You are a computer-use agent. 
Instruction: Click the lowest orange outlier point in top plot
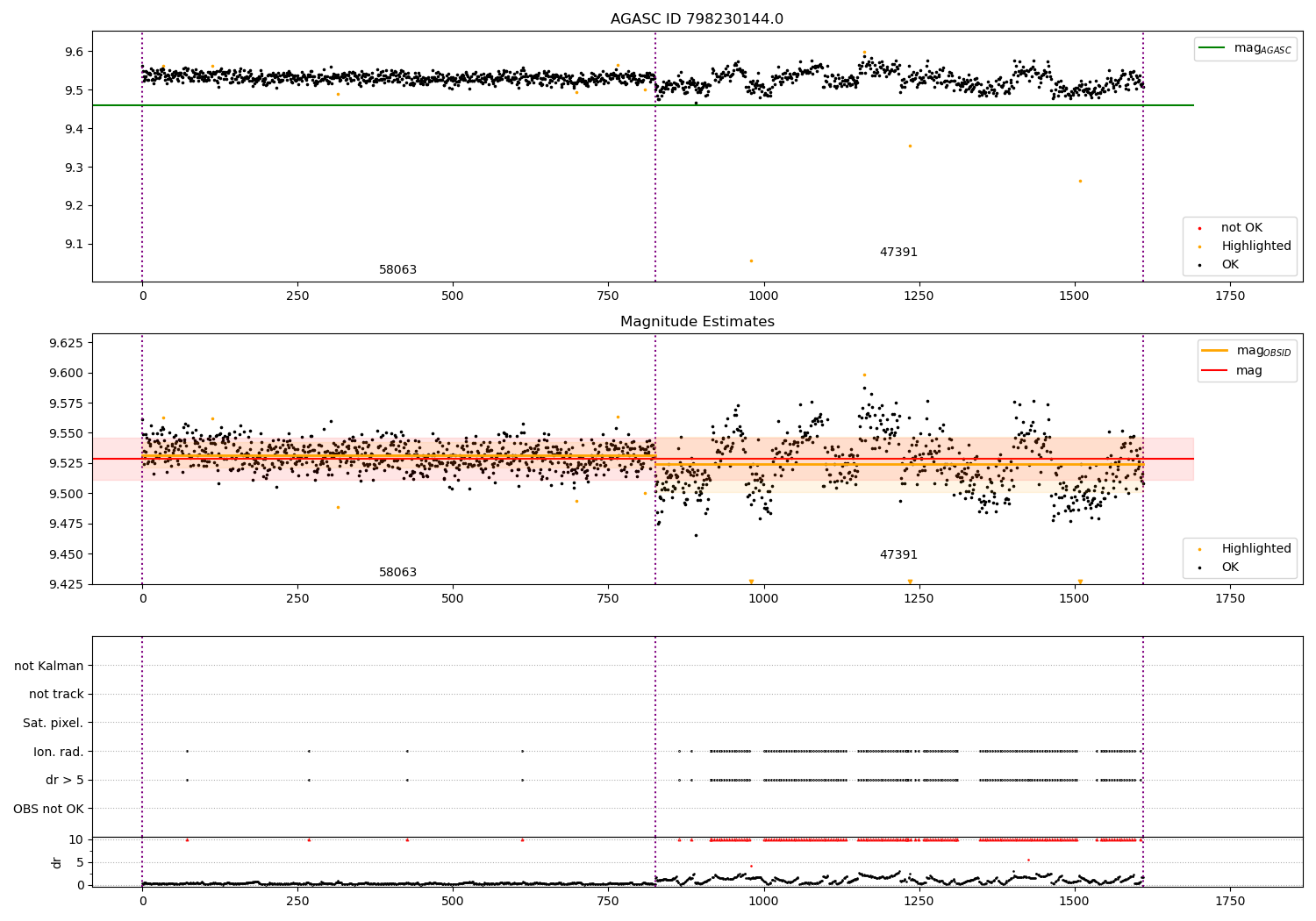pyautogui.click(x=751, y=261)
